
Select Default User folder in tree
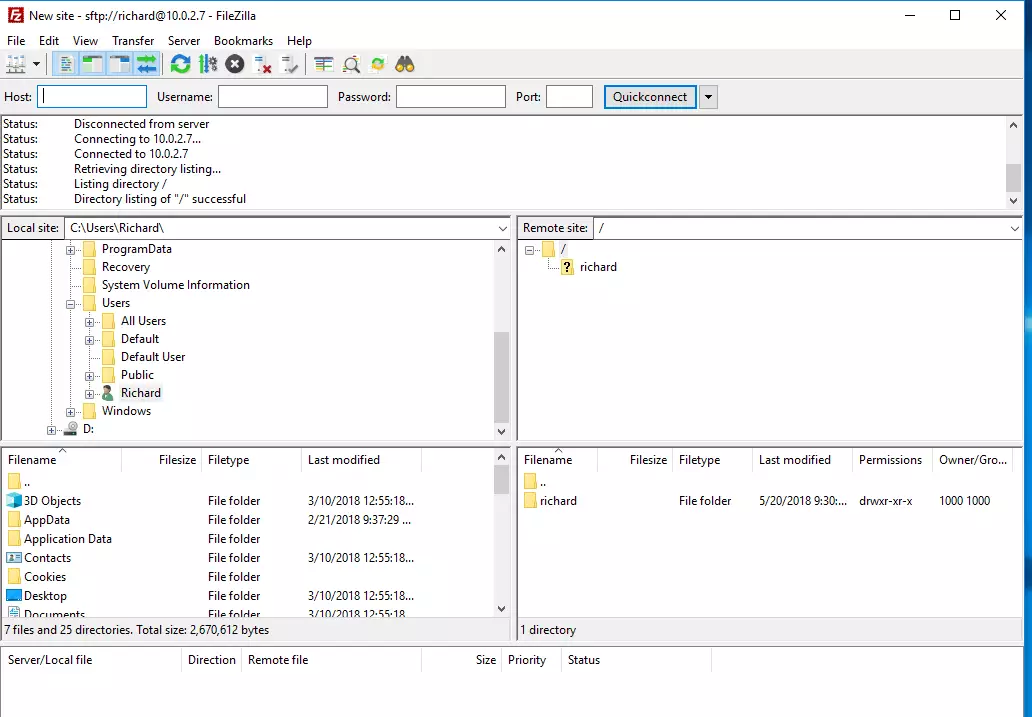pyautogui.click(x=153, y=357)
